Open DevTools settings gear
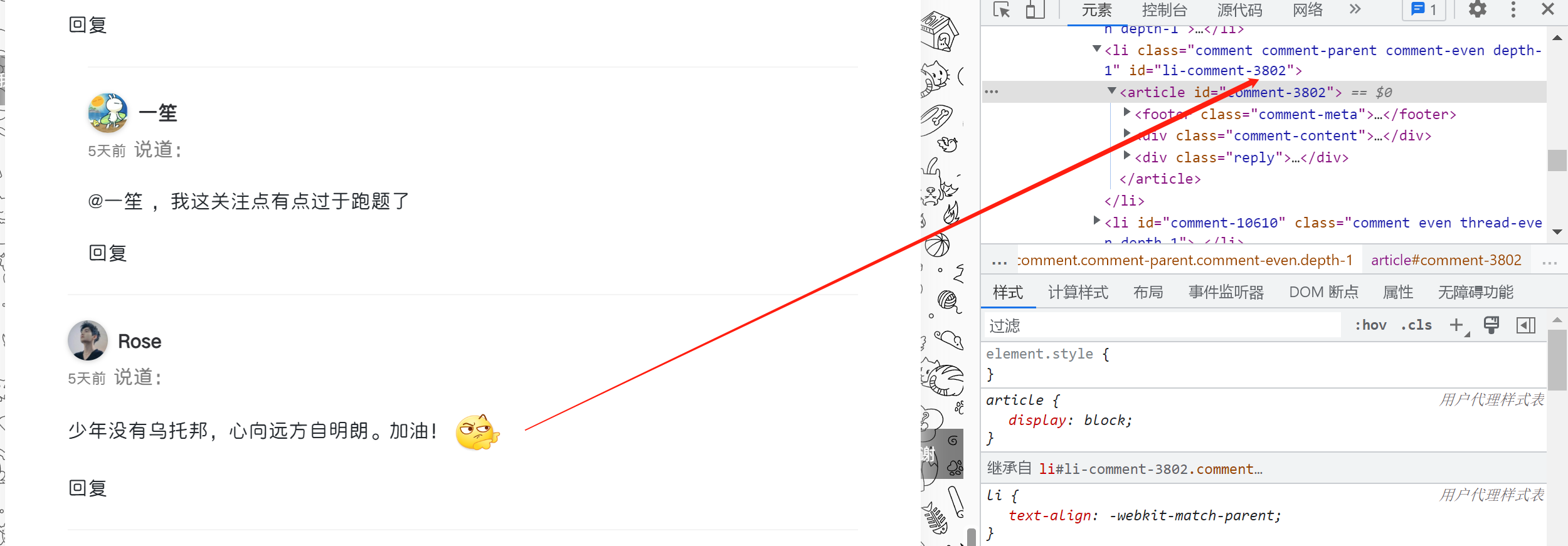 click(x=1478, y=9)
